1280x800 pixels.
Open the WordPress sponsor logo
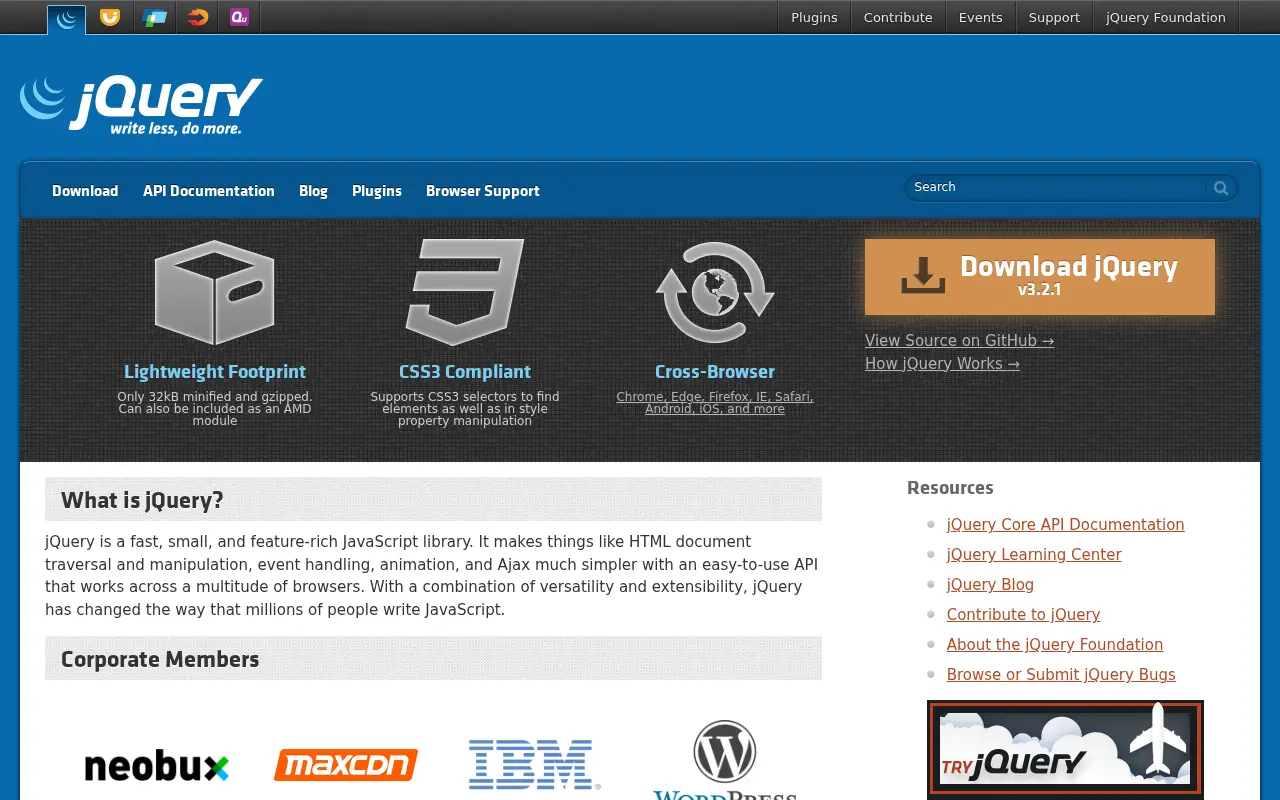coord(725,760)
